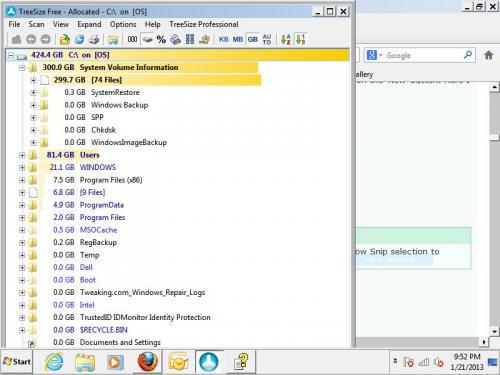
Task: Open the Options menu
Action: pos(123,24)
